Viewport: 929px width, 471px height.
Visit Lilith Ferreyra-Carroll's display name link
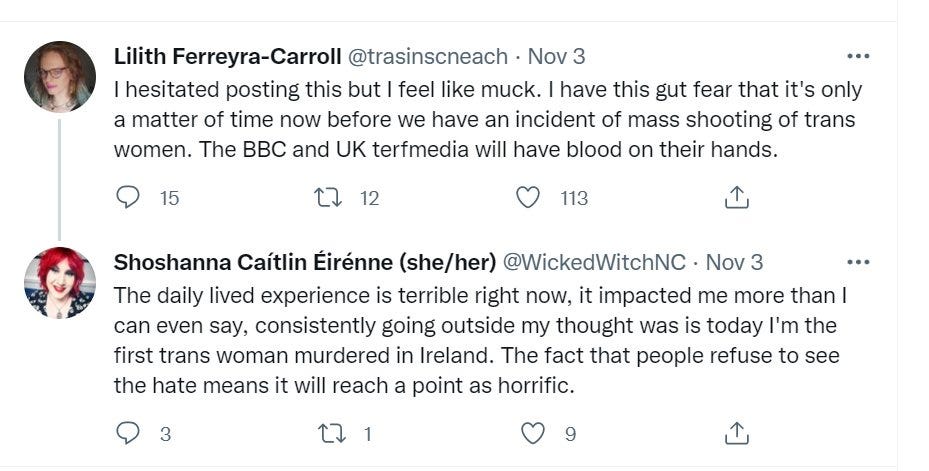pyautogui.click(x=227, y=56)
